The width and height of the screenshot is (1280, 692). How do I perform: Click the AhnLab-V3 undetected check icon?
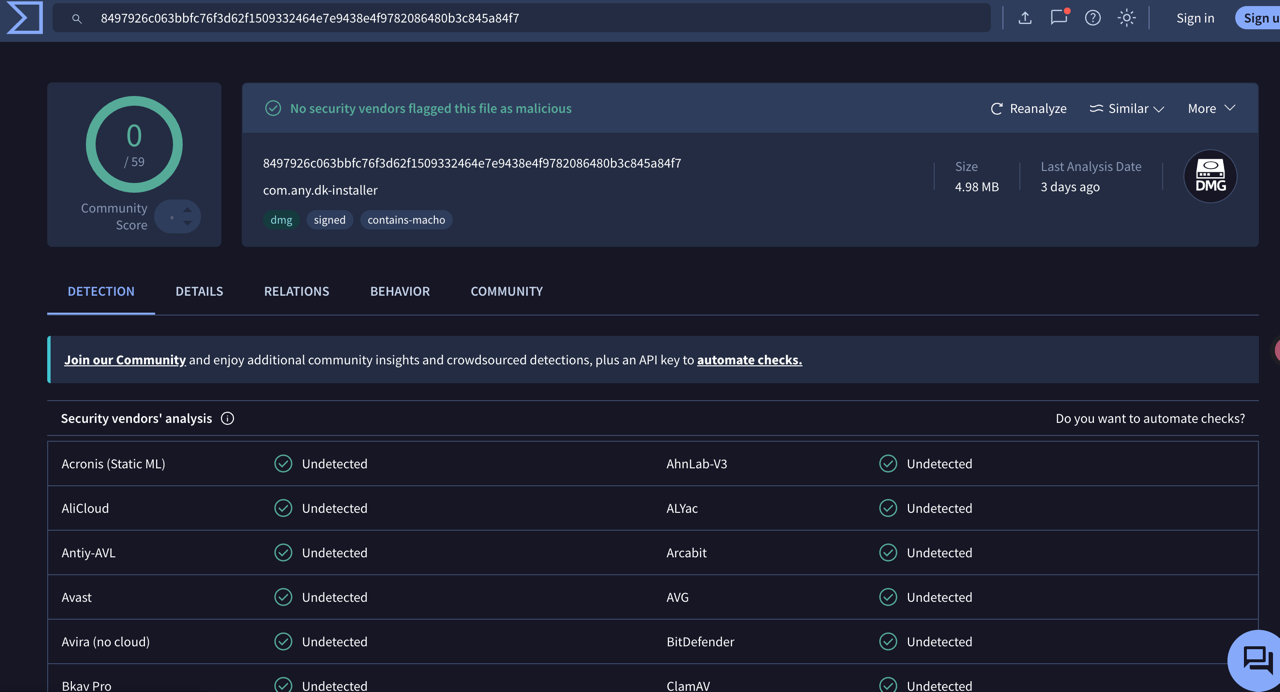(x=888, y=464)
